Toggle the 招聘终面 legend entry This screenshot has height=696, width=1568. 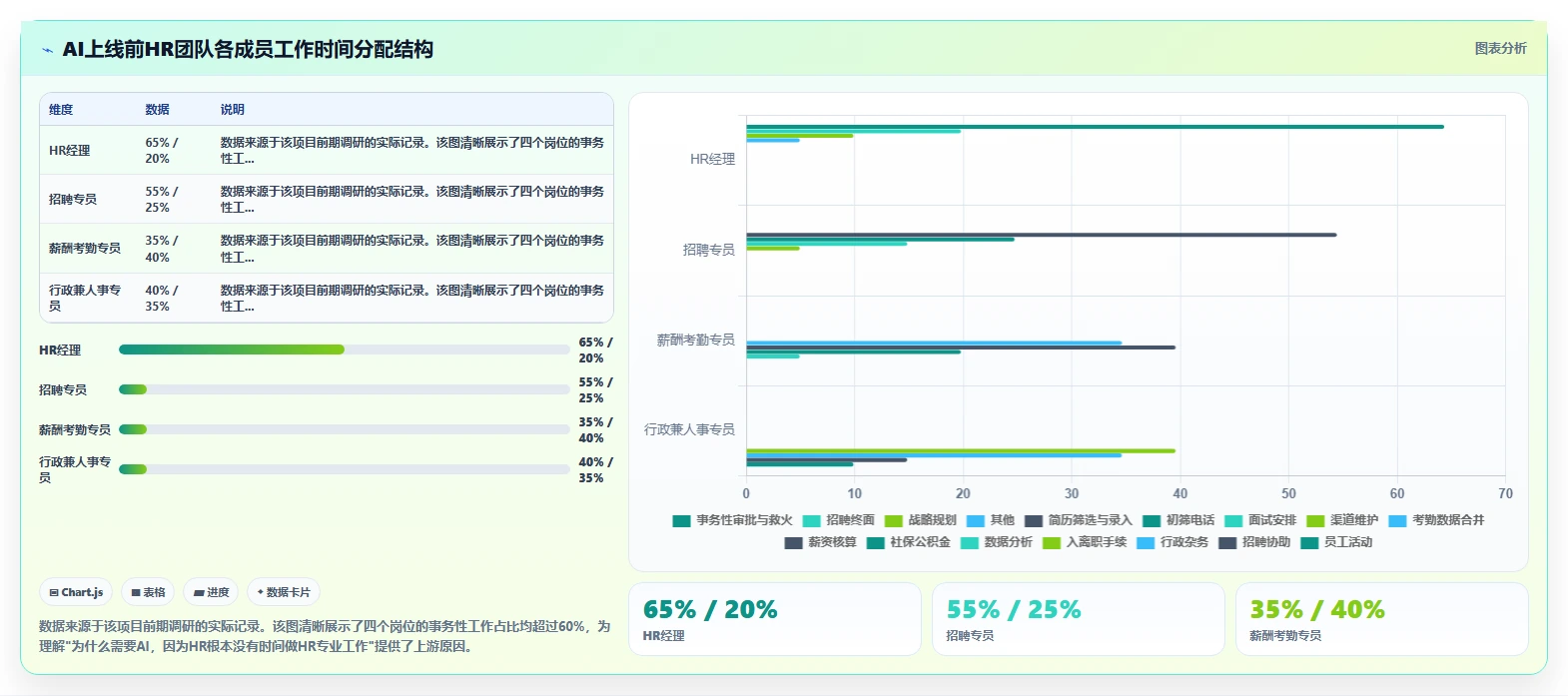coord(839,520)
